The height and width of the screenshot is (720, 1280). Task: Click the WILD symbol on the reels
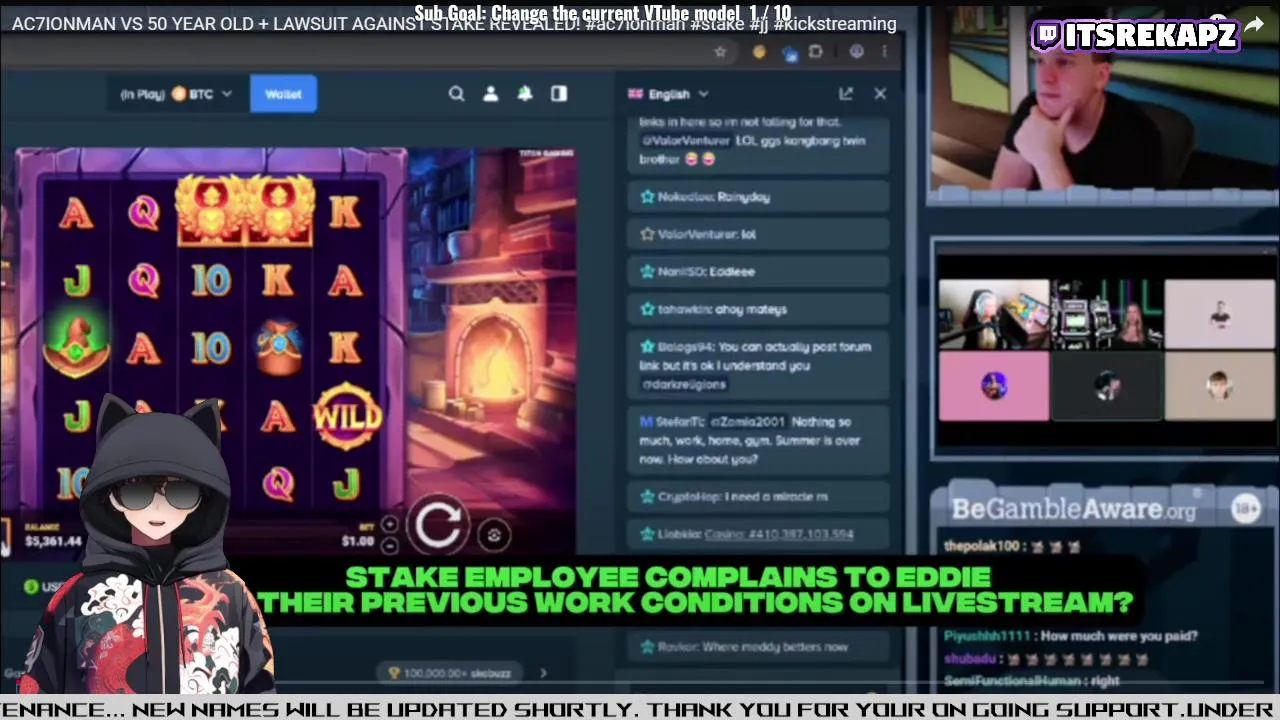(x=346, y=415)
